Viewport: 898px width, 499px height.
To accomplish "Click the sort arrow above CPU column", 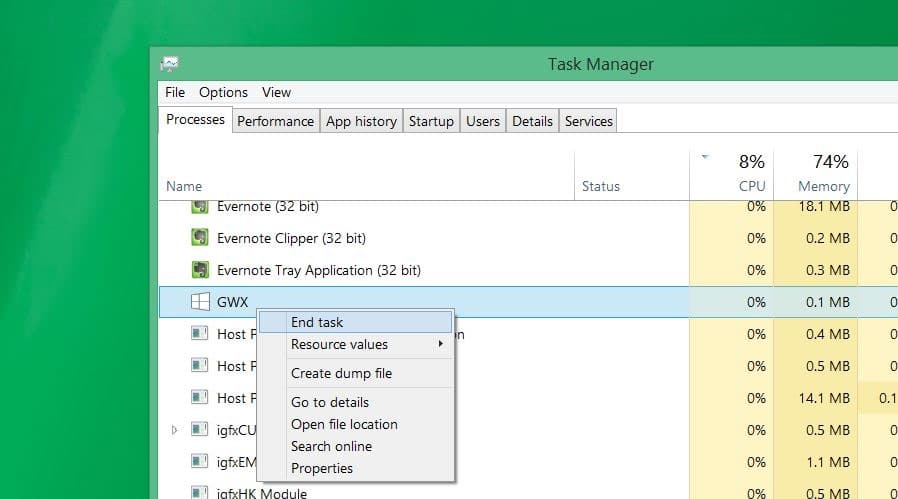I will [x=705, y=156].
